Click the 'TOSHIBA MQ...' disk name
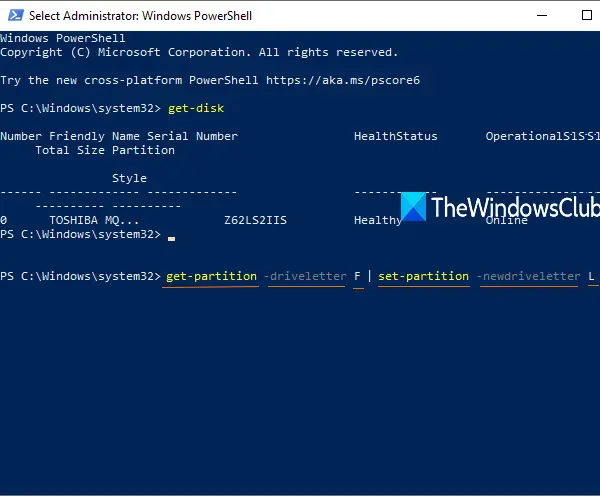 [94, 220]
